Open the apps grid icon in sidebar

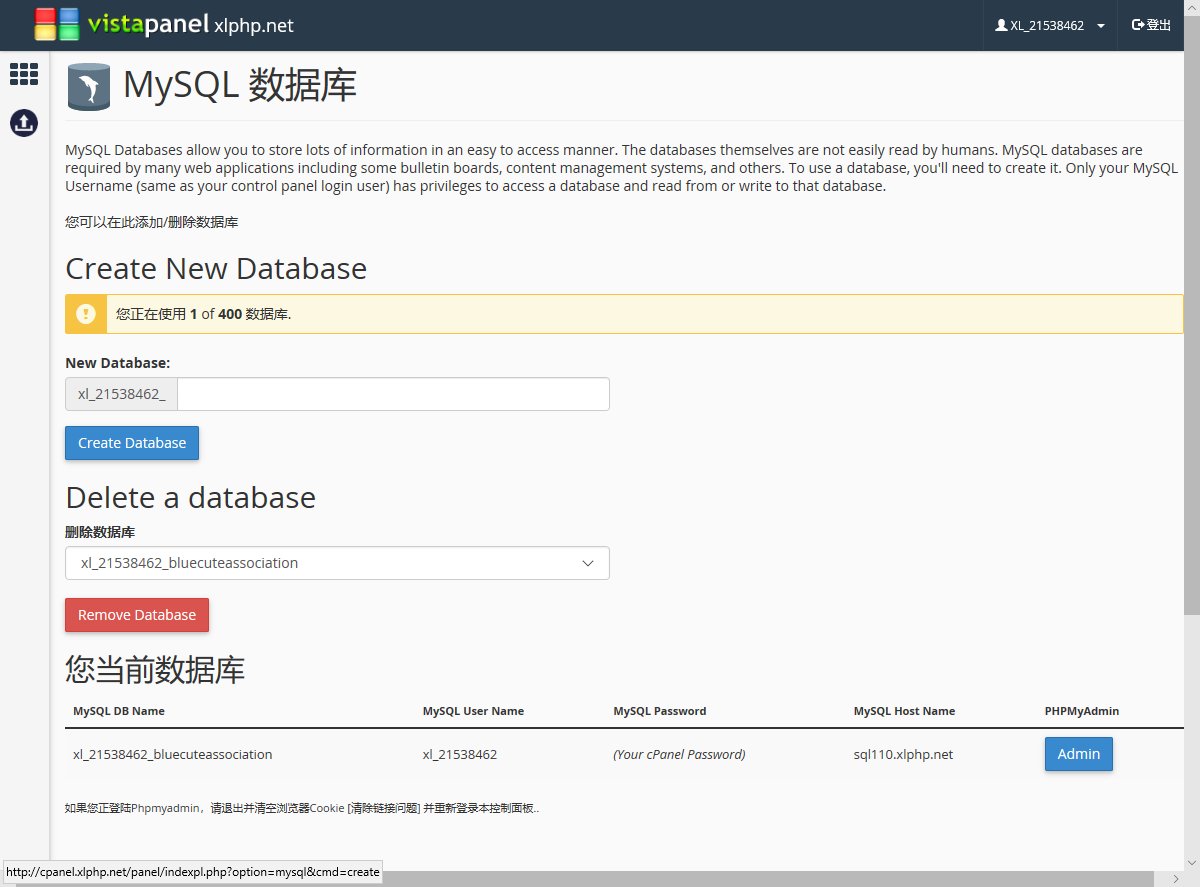point(24,73)
